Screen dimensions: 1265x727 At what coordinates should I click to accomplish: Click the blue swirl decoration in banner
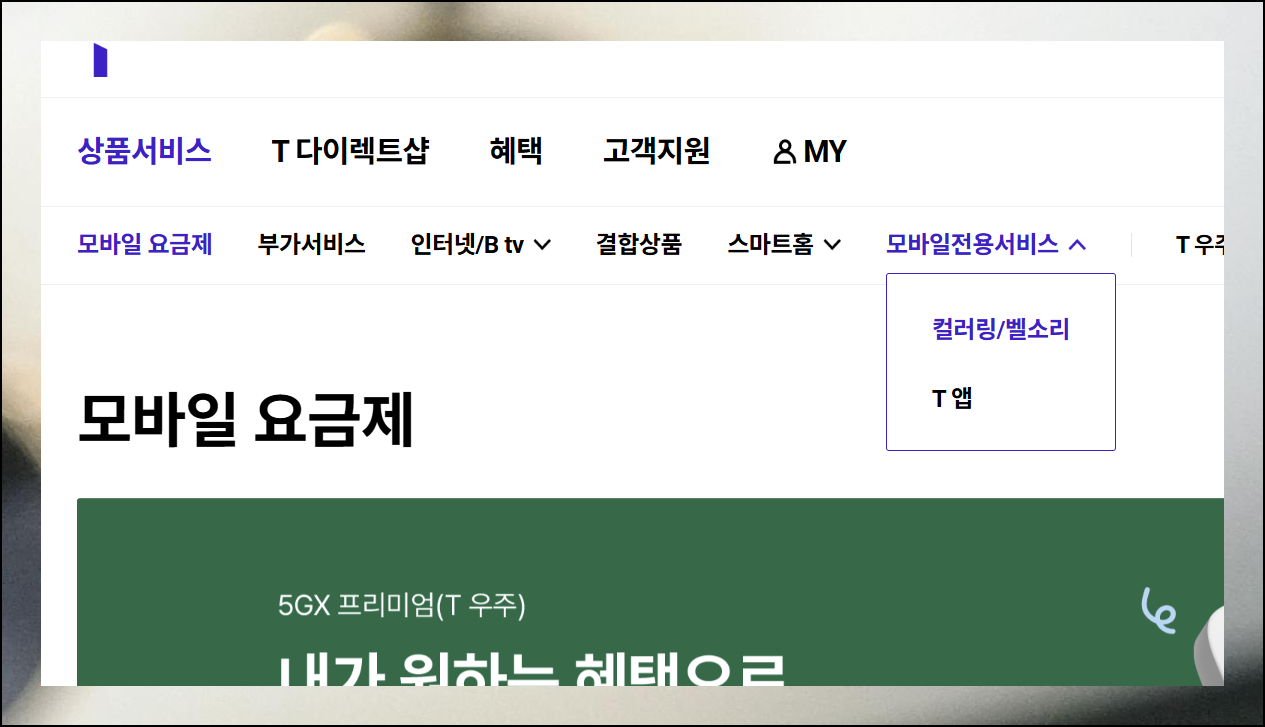(1159, 610)
